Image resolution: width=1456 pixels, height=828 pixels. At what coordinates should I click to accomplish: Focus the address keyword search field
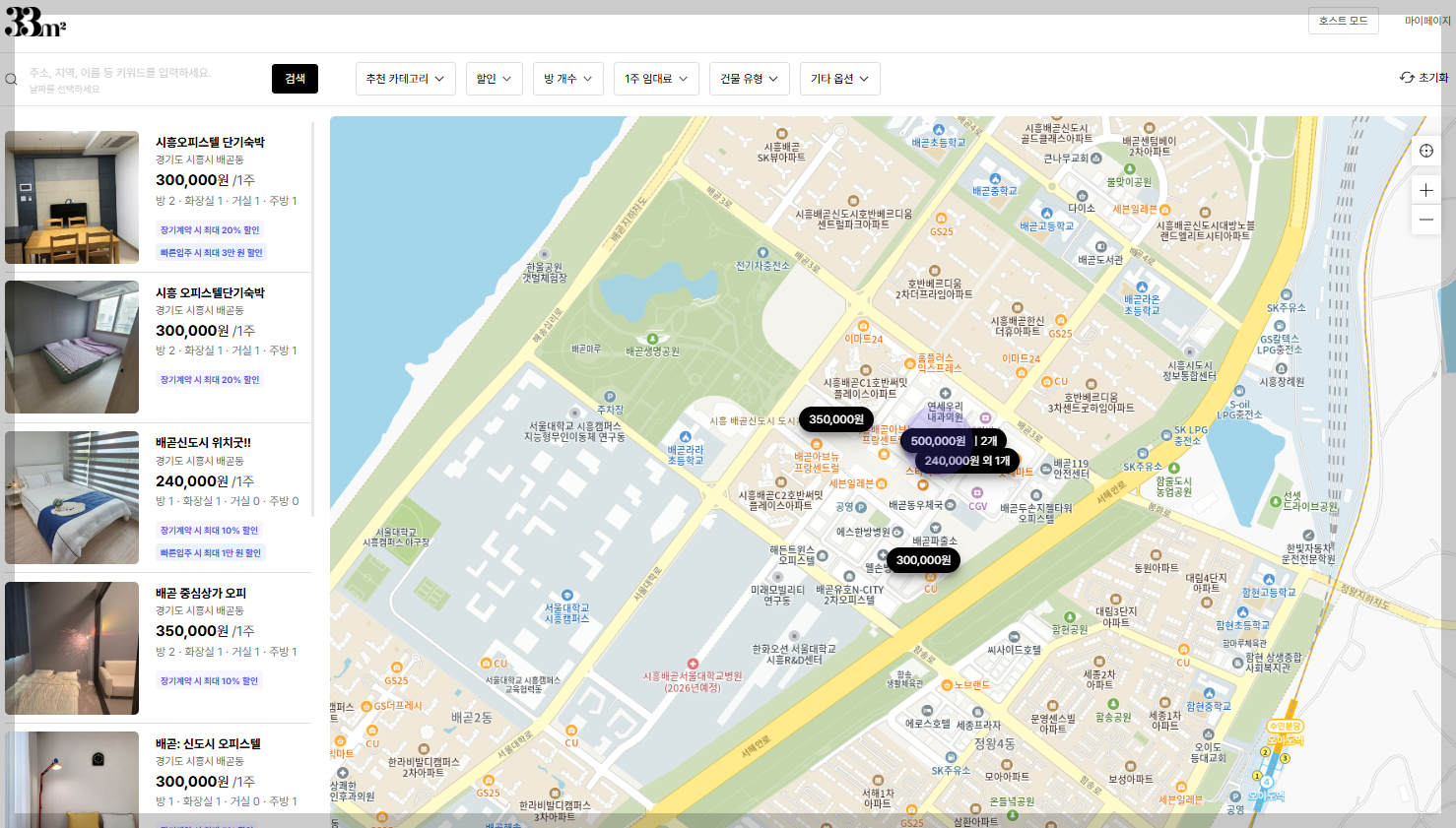coord(120,73)
